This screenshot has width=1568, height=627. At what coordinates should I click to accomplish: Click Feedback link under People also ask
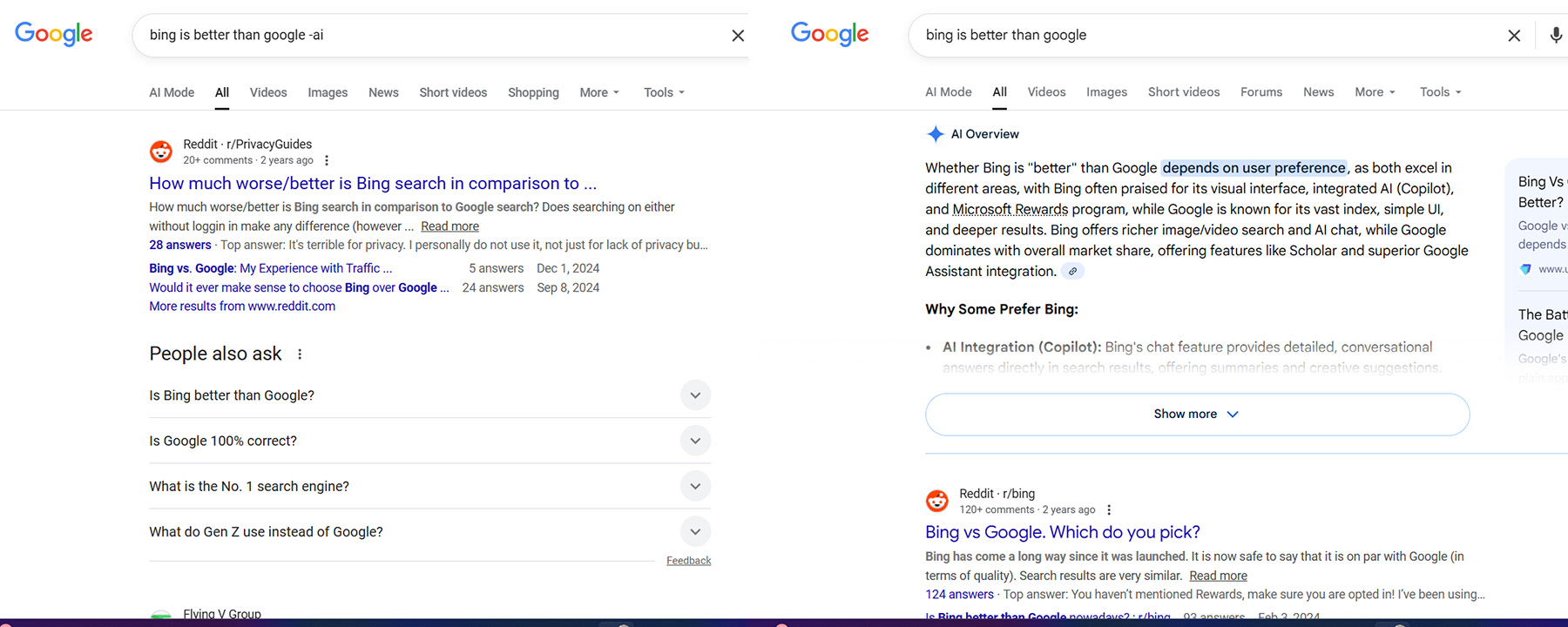pyautogui.click(x=688, y=561)
